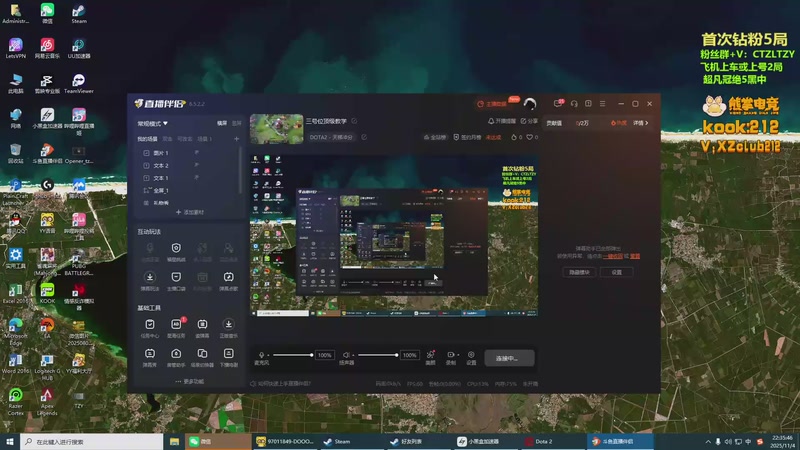800x450 pixels.
Task: Open the 正版音乐 tool
Action: click(x=228, y=328)
